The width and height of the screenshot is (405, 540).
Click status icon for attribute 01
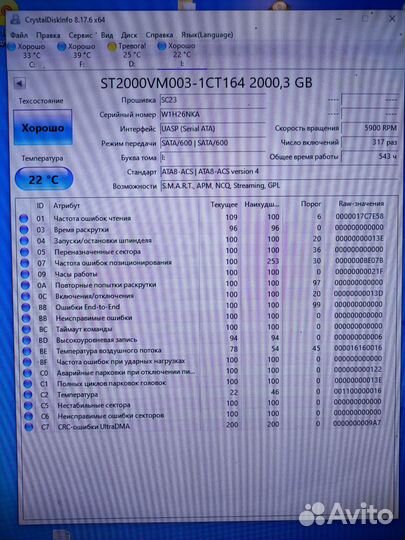(23, 218)
